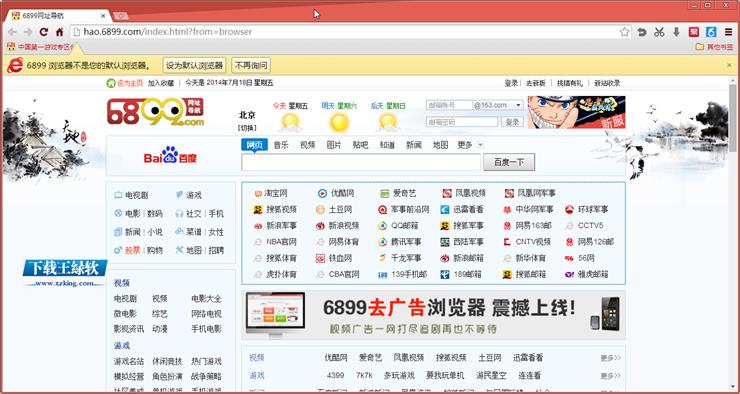Click today's weather sun icon

pos(290,123)
